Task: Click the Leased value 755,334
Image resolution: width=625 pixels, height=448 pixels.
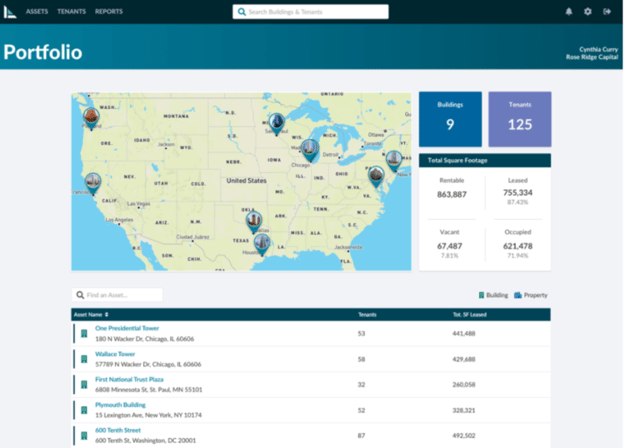Action: click(x=517, y=193)
